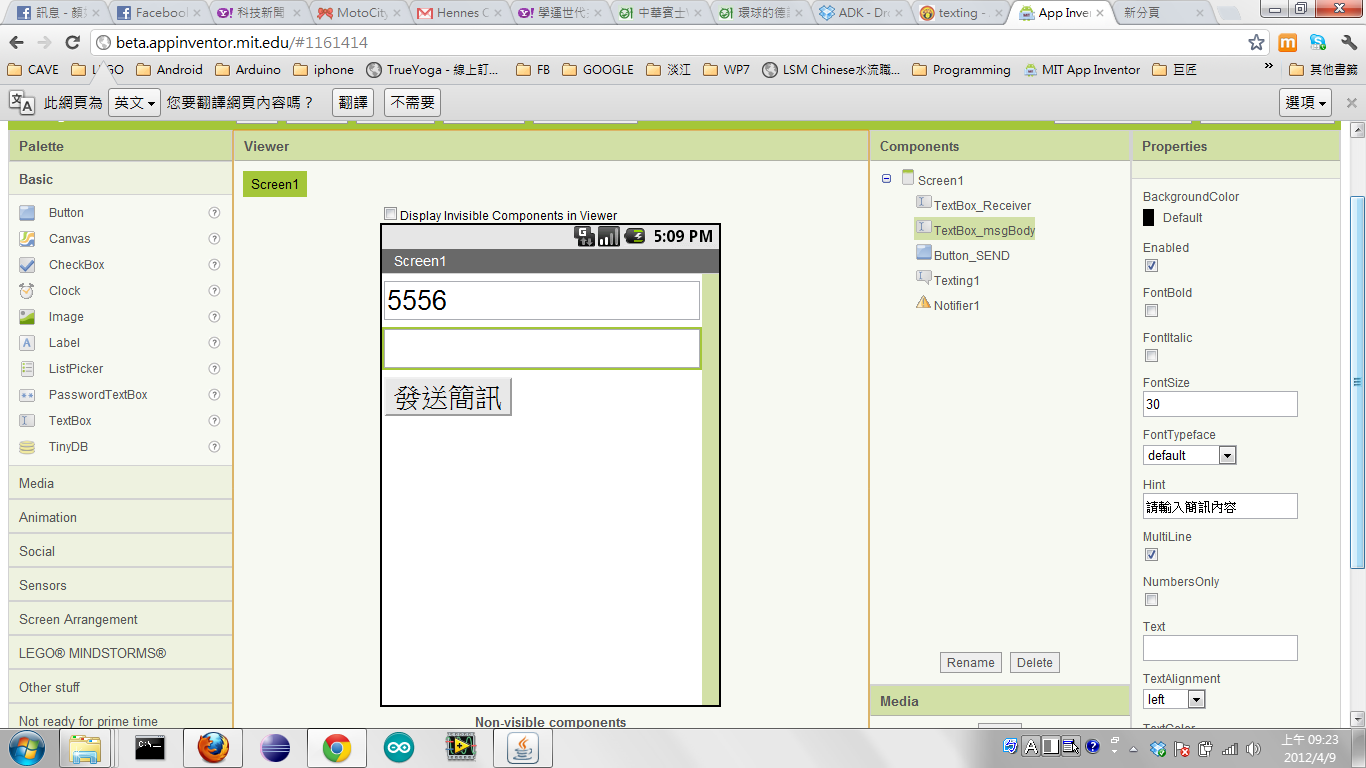Screen dimensions: 1366x768
Task: Switch to the ADK browser tab
Action: (858, 13)
